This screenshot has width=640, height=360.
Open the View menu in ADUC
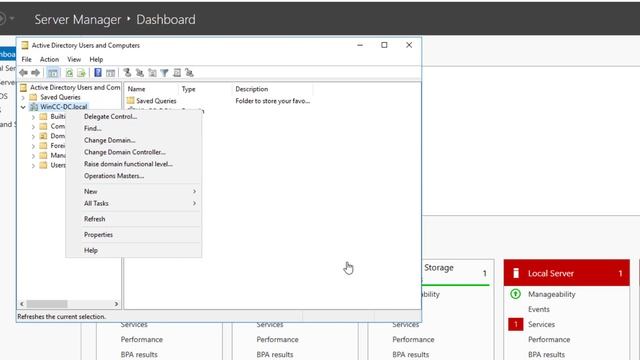74,59
